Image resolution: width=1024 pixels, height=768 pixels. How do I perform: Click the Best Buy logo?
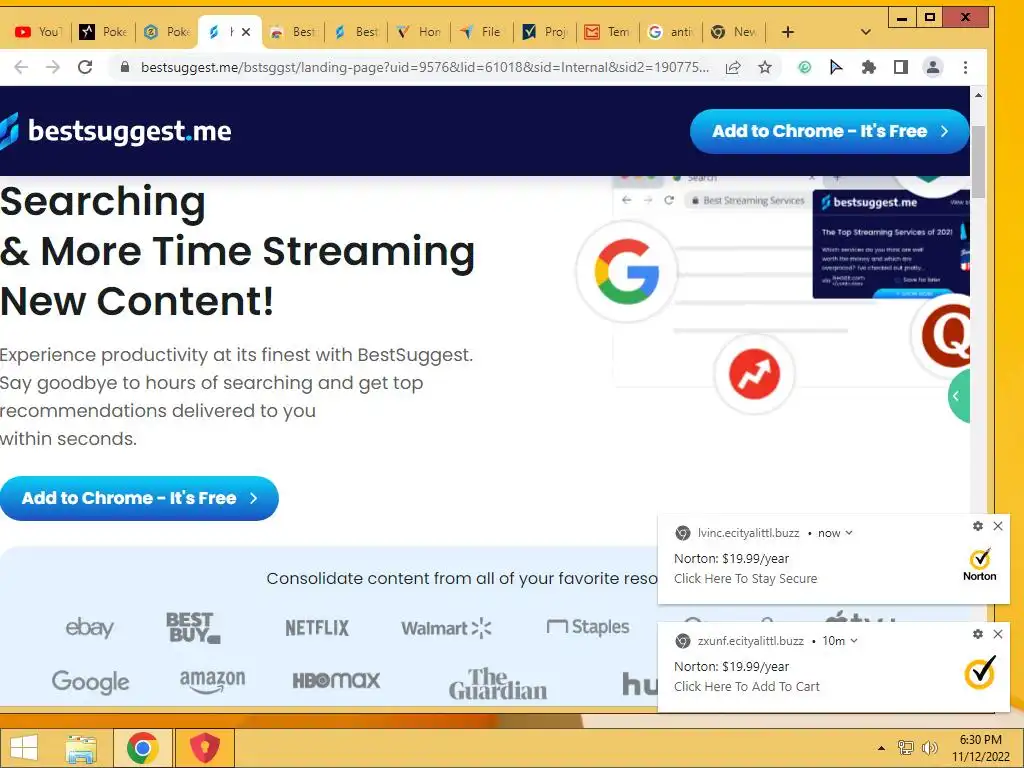[193, 628]
